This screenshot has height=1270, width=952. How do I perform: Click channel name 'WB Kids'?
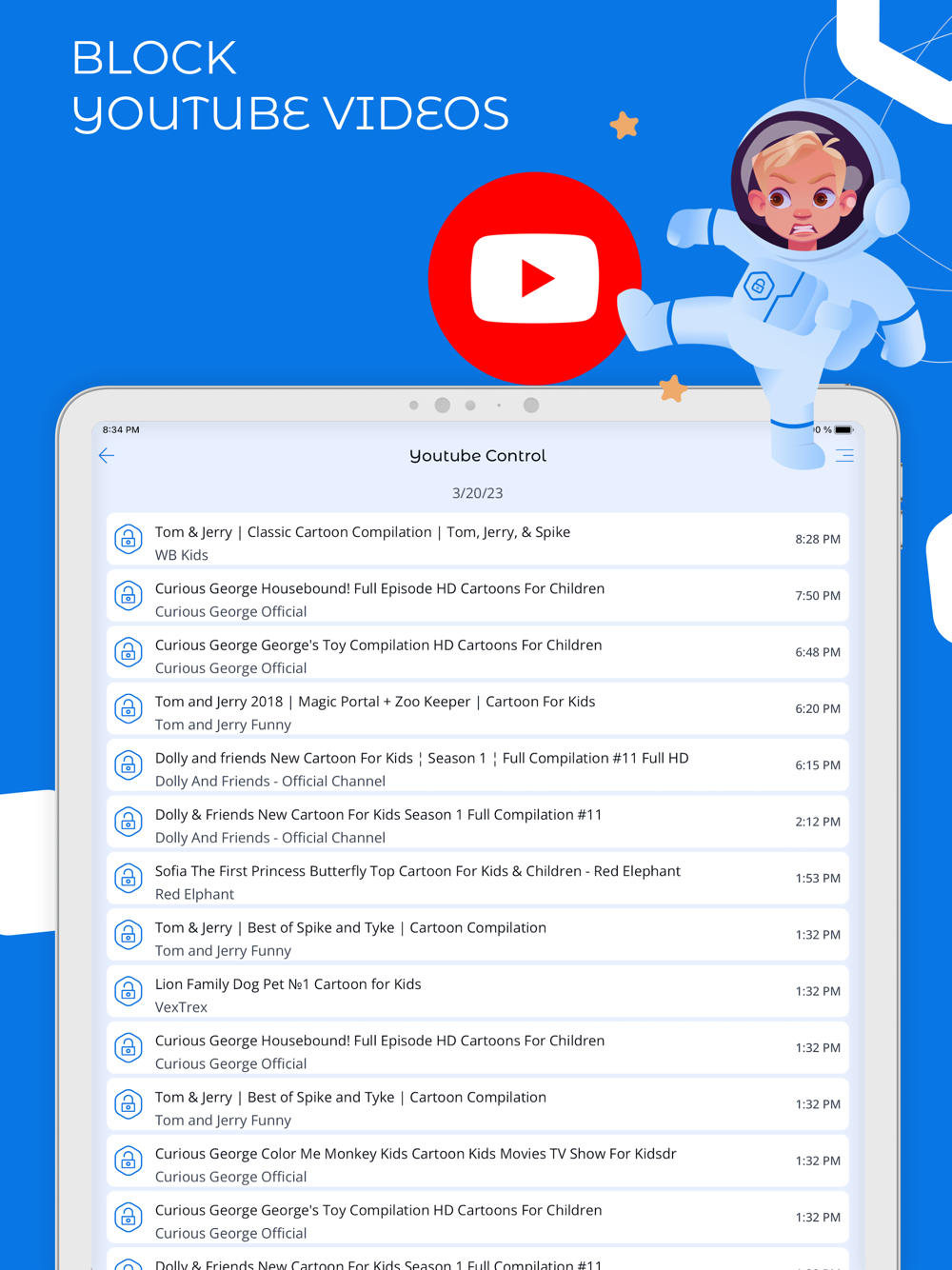182,555
